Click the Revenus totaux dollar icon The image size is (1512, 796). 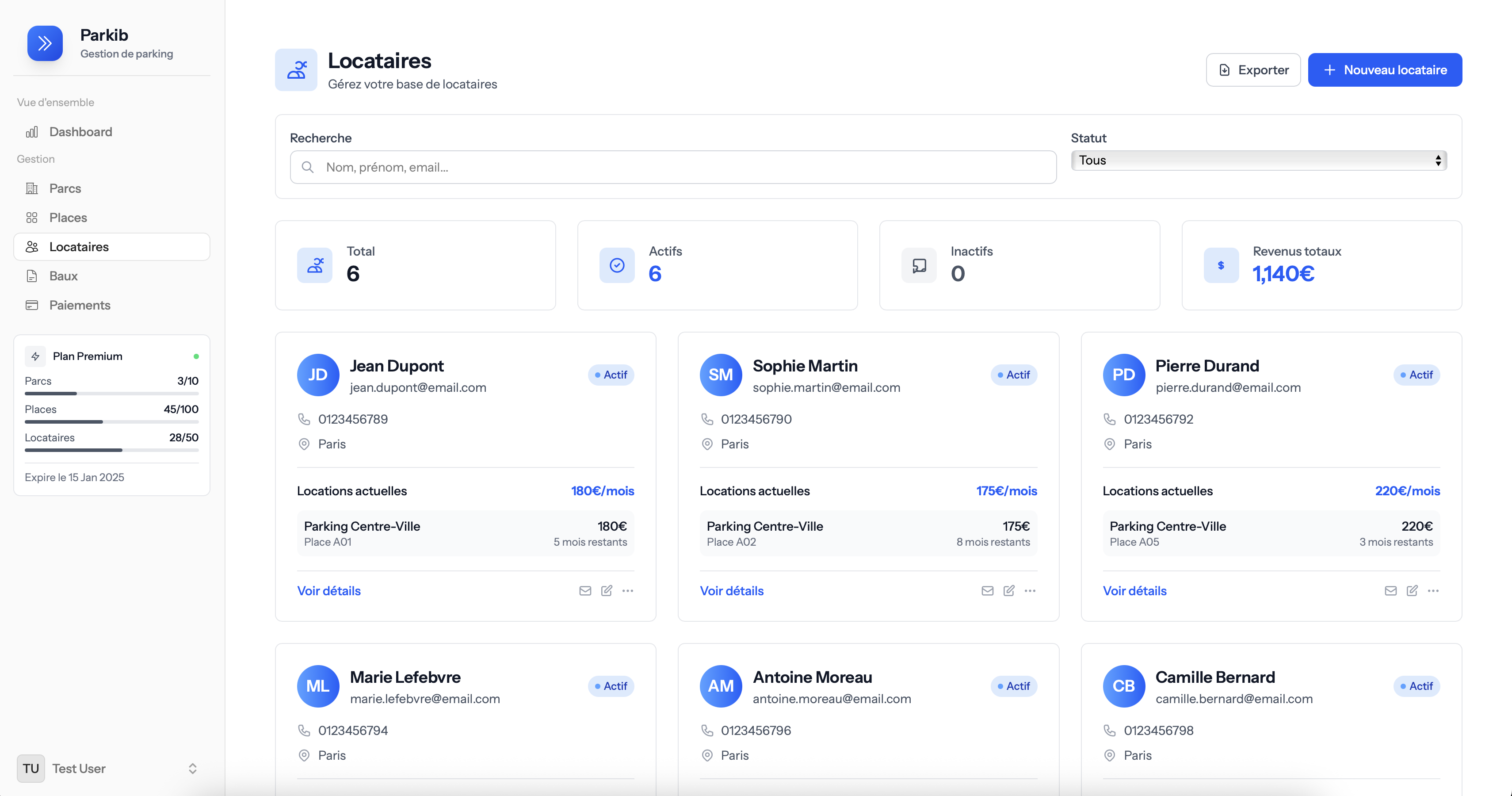(x=1221, y=265)
